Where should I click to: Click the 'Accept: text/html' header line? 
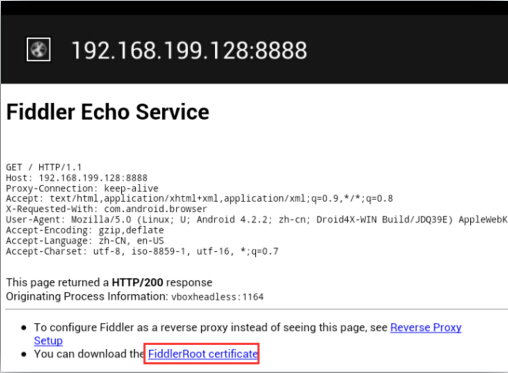point(199,199)
